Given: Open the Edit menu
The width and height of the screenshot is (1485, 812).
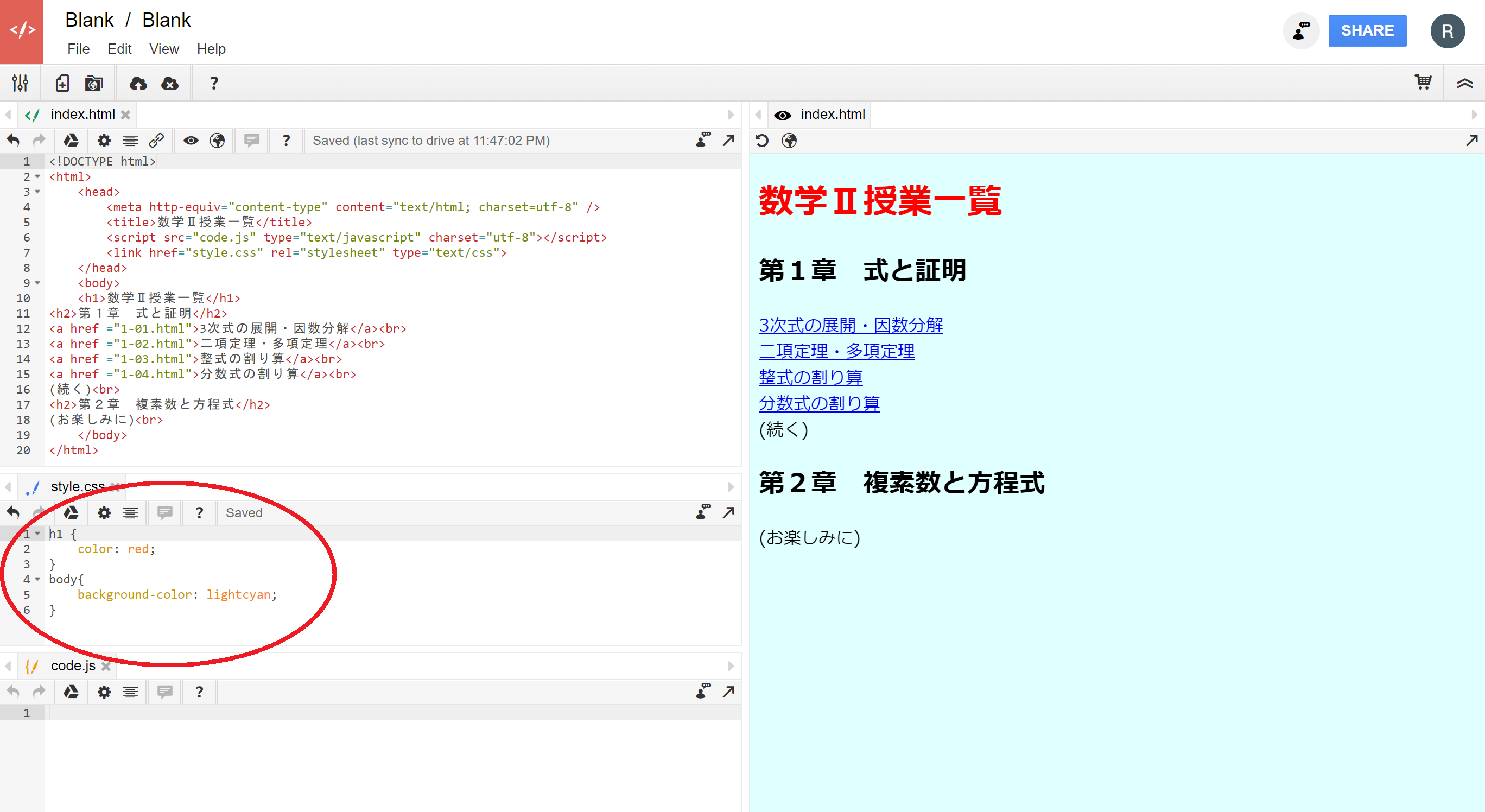Looking at the screenshot, I should [119, 49].
